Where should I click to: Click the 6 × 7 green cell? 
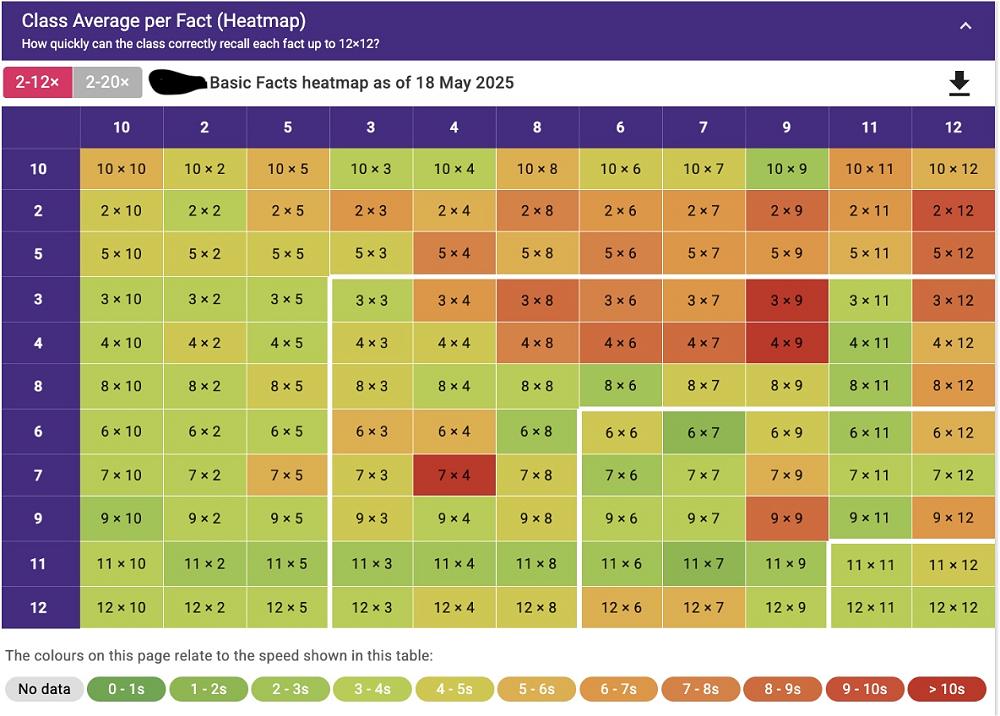703,432
